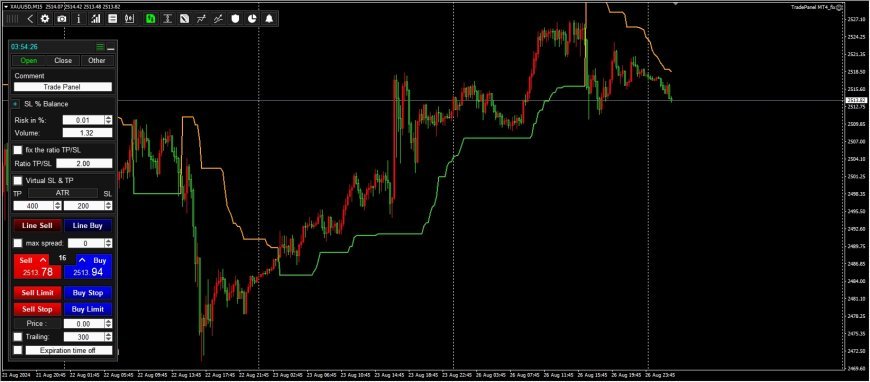Click the Buy Limit button
Viewport: 870px width, 382px height.
88,309
